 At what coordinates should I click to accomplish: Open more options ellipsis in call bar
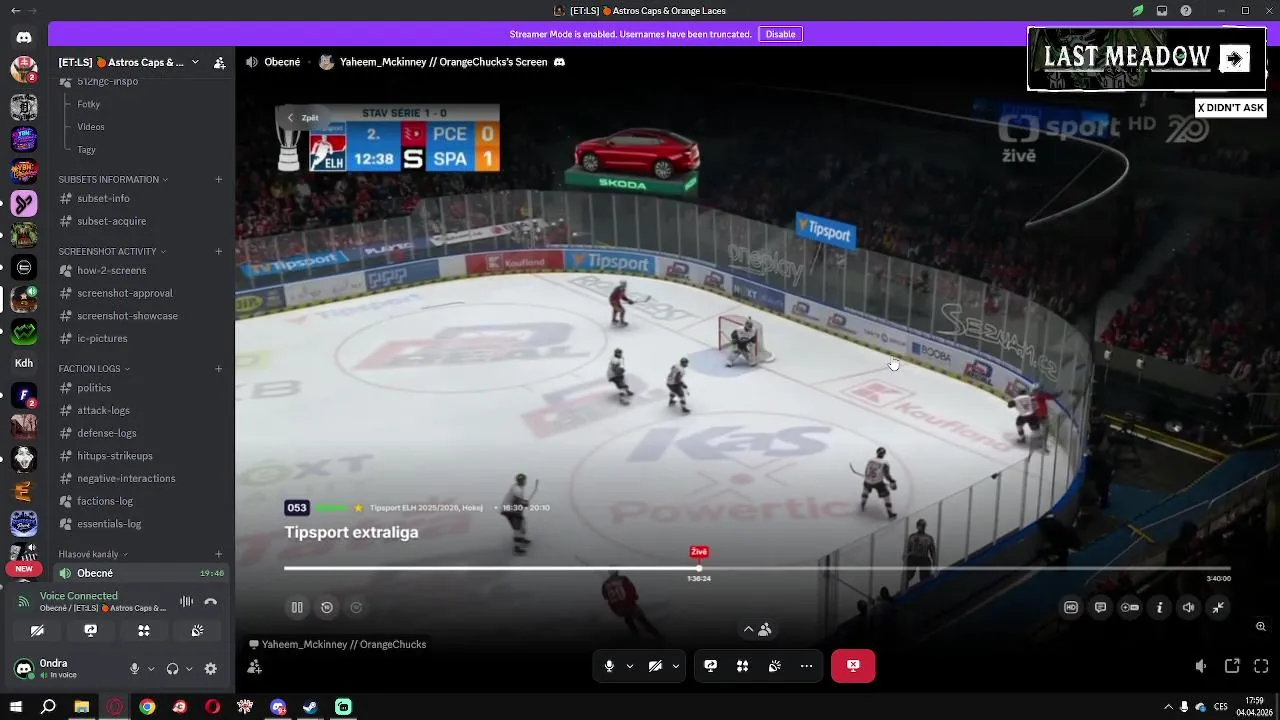[806, 666]
